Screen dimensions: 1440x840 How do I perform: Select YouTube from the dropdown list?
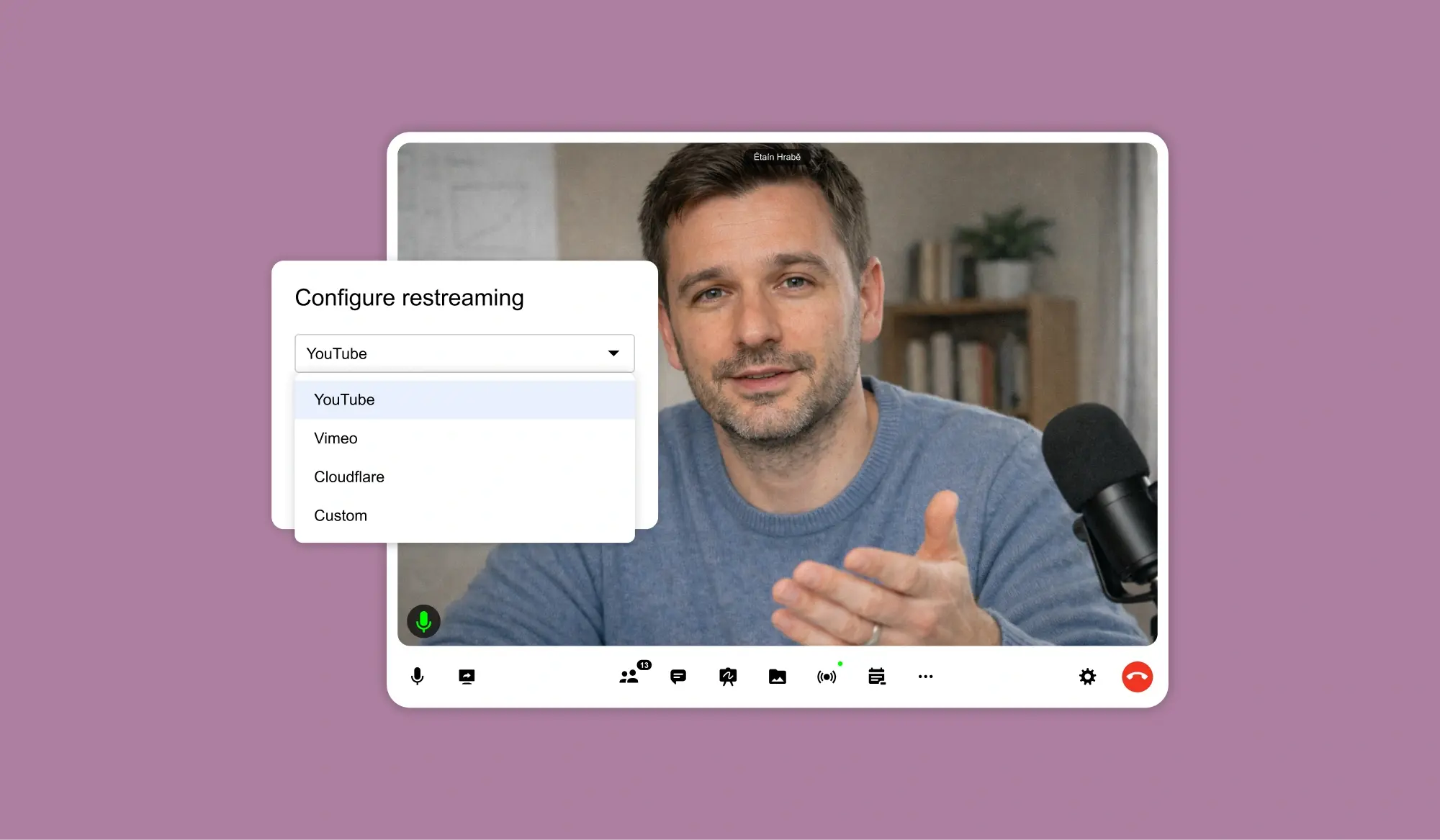coord(344,399)
